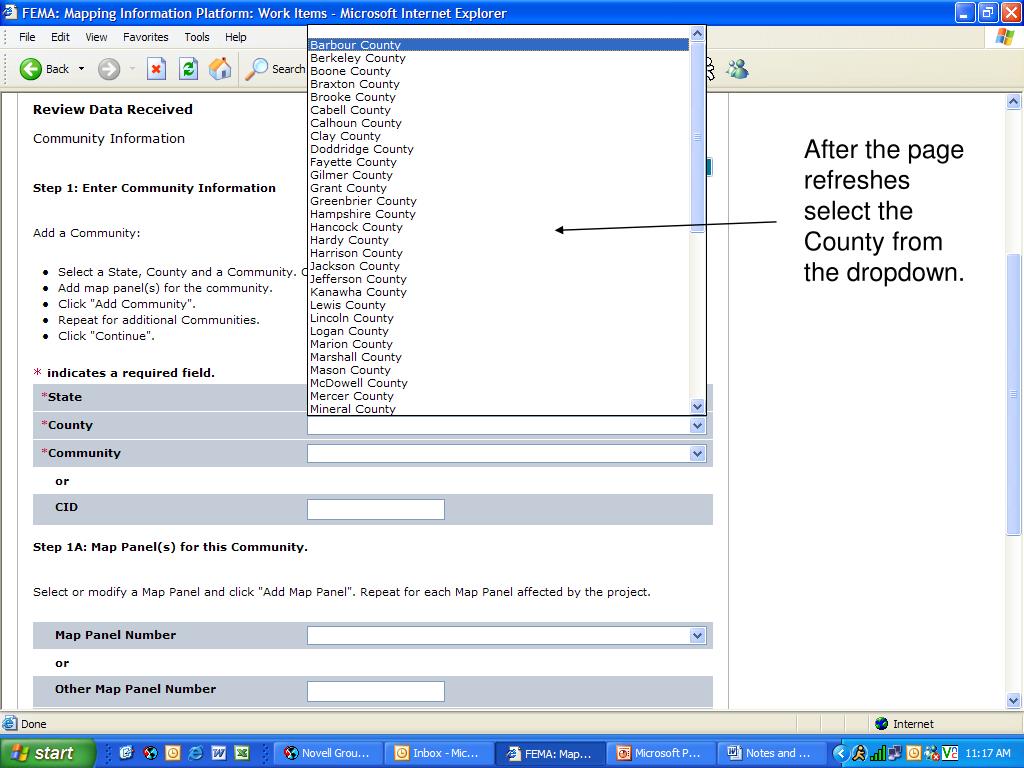
Task: Select Clay County entry
Action: (x=499, y=136)
